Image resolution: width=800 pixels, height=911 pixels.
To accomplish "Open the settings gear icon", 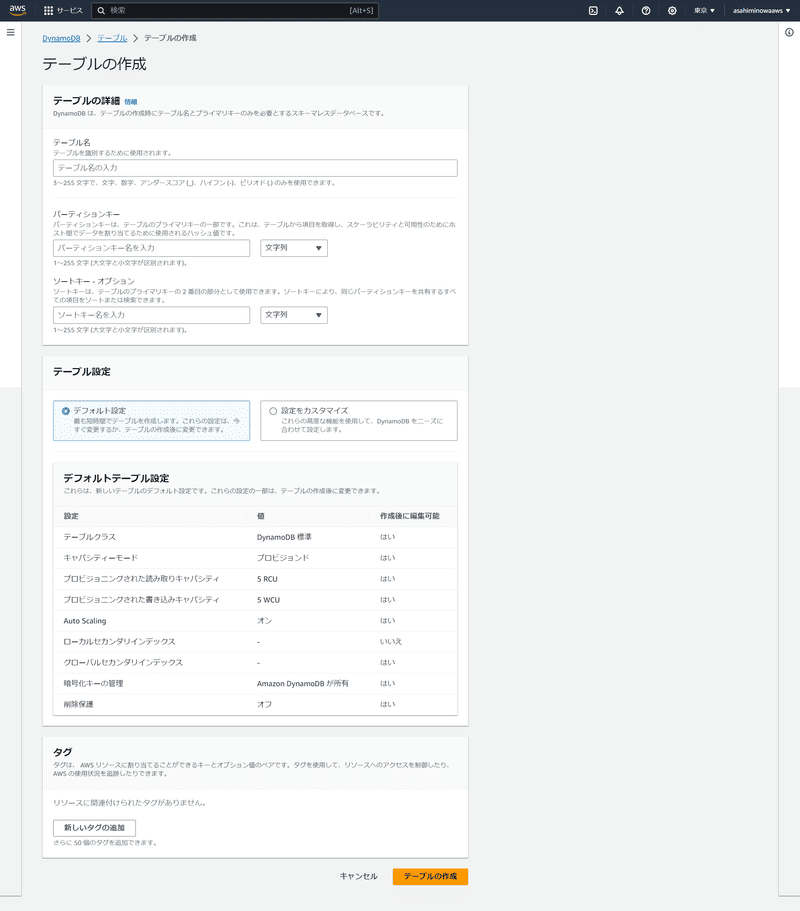I will pos(672,10).
